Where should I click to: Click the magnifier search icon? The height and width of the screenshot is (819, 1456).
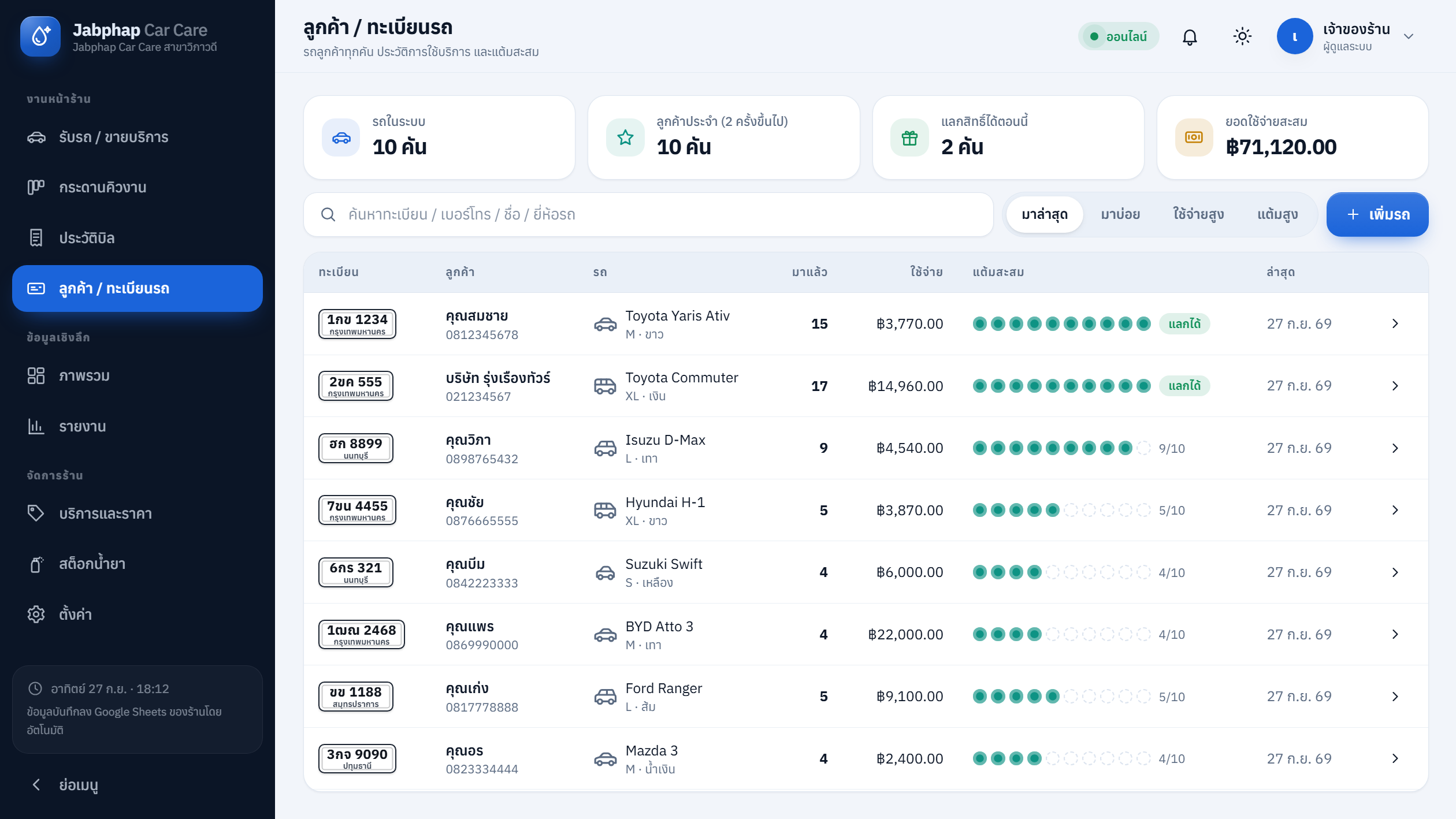coord(328,215)
